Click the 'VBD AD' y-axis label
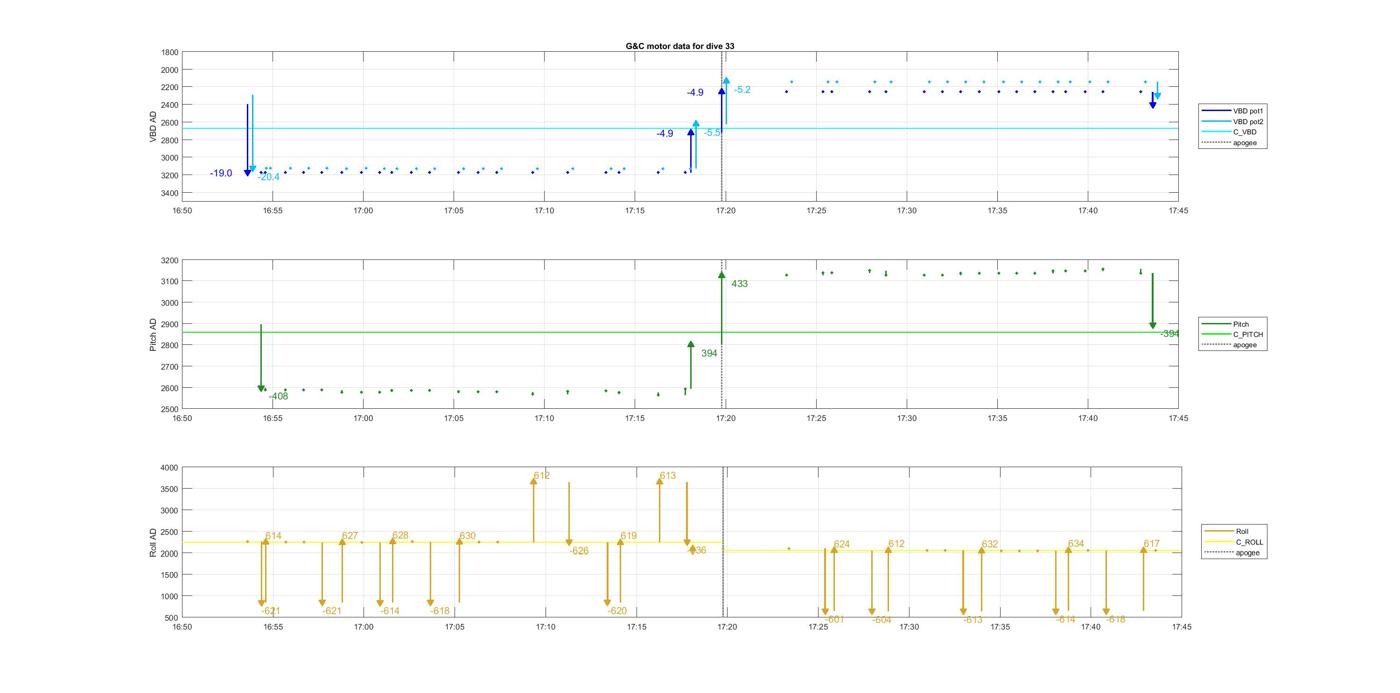Image resolution: width=1400 pixels, height=693 pixels. point(153,127)
